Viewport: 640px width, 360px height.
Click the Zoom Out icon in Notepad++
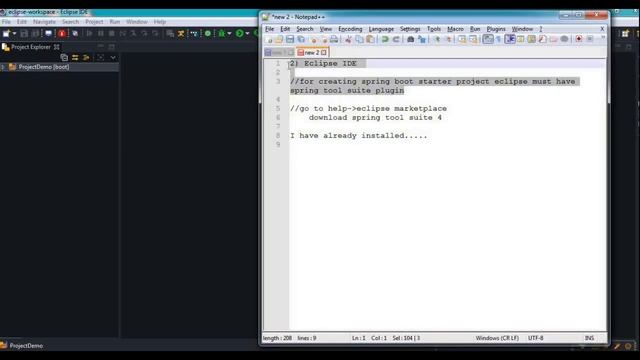pos(448,39)
